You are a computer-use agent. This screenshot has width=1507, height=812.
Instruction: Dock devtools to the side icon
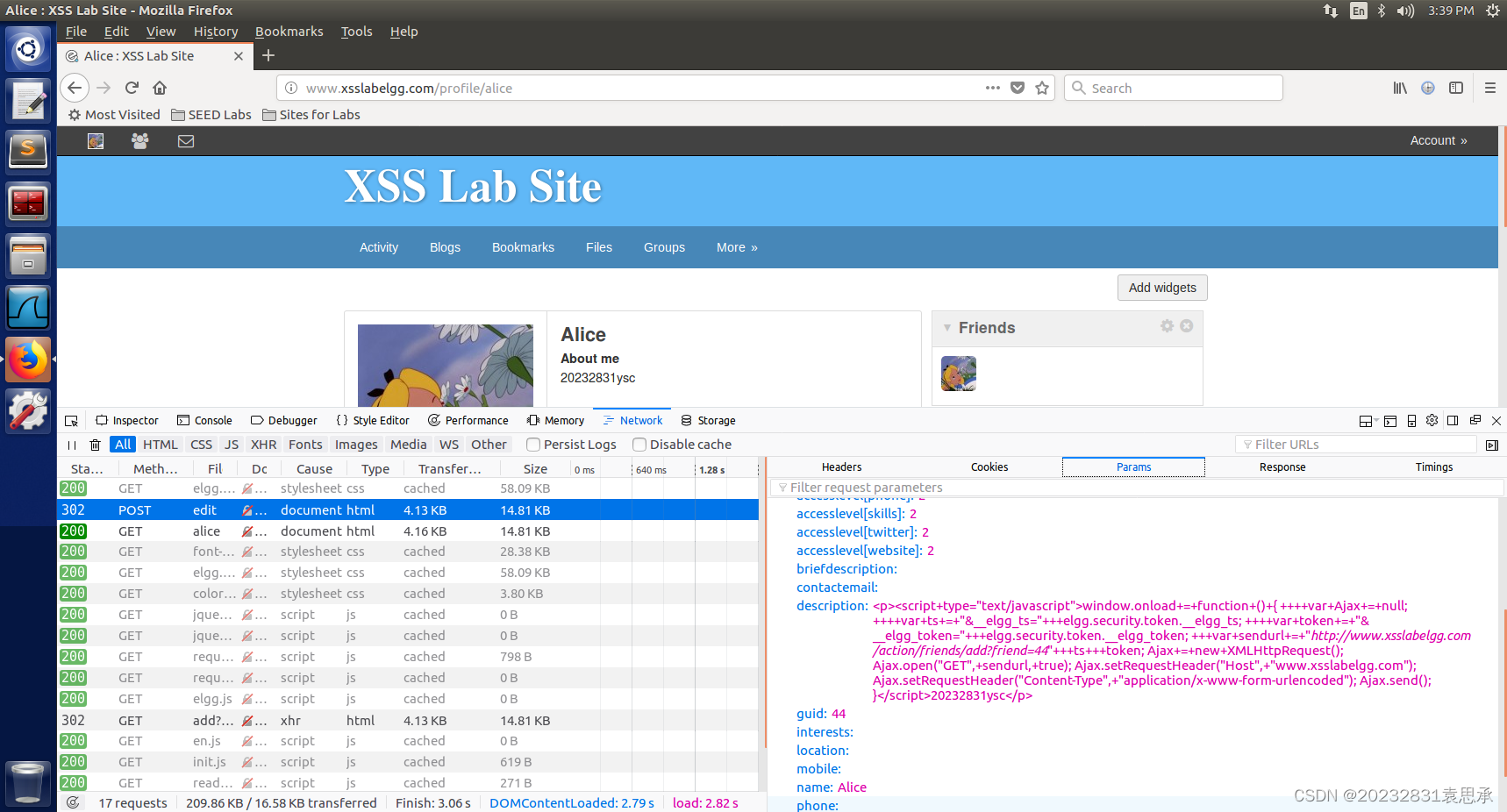tap(1453, 421)
